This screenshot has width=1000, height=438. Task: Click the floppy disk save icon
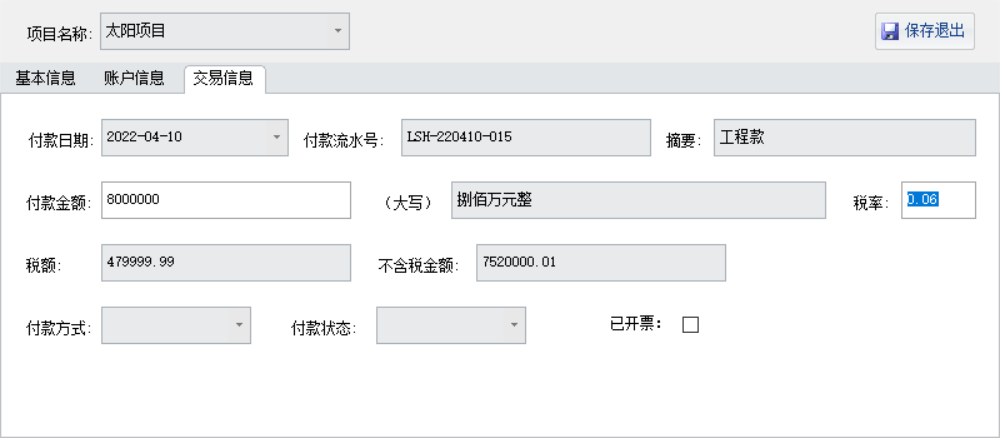(x=889, y=32)
